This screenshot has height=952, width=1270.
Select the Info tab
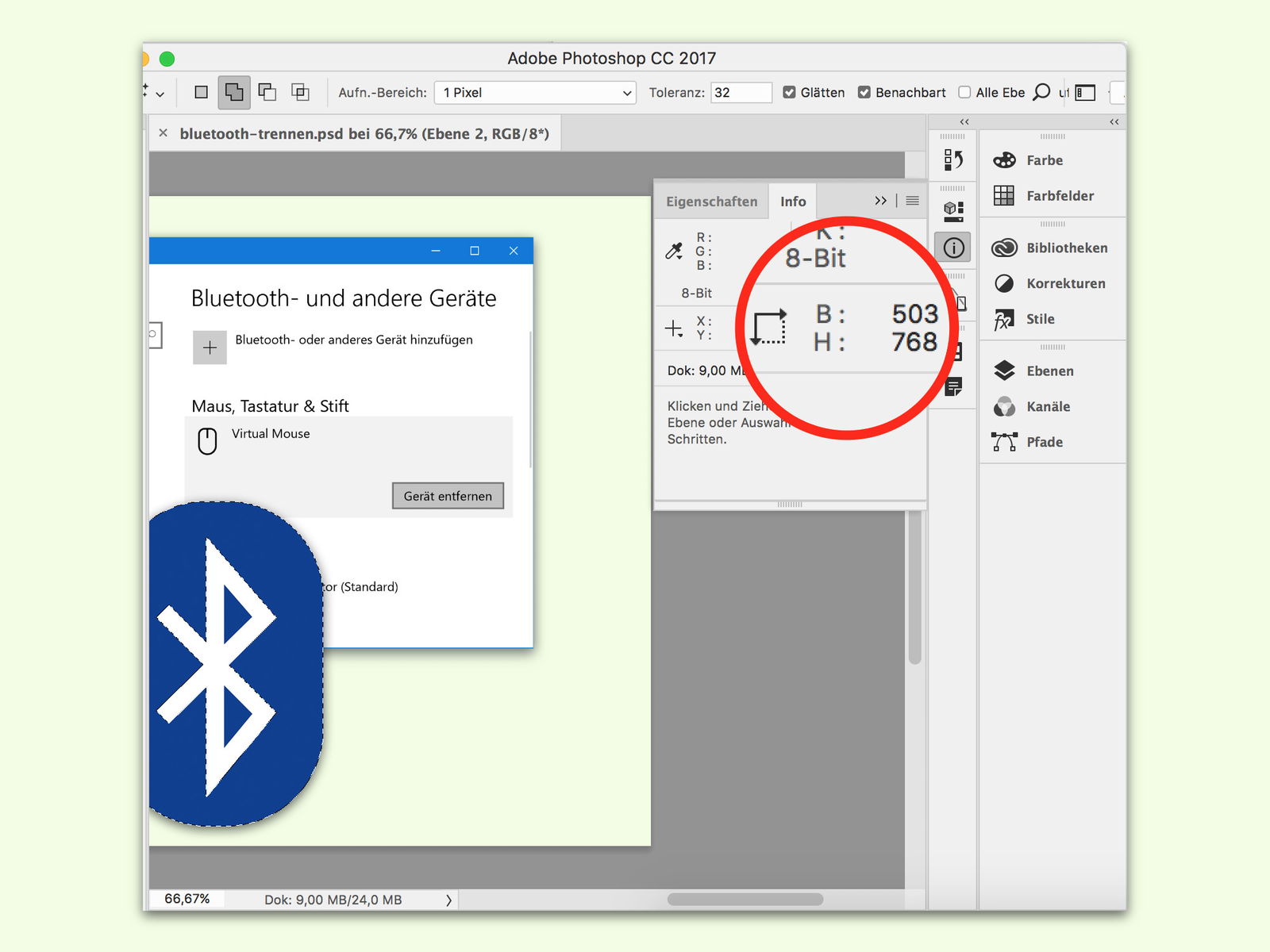[x=793, y=202]
